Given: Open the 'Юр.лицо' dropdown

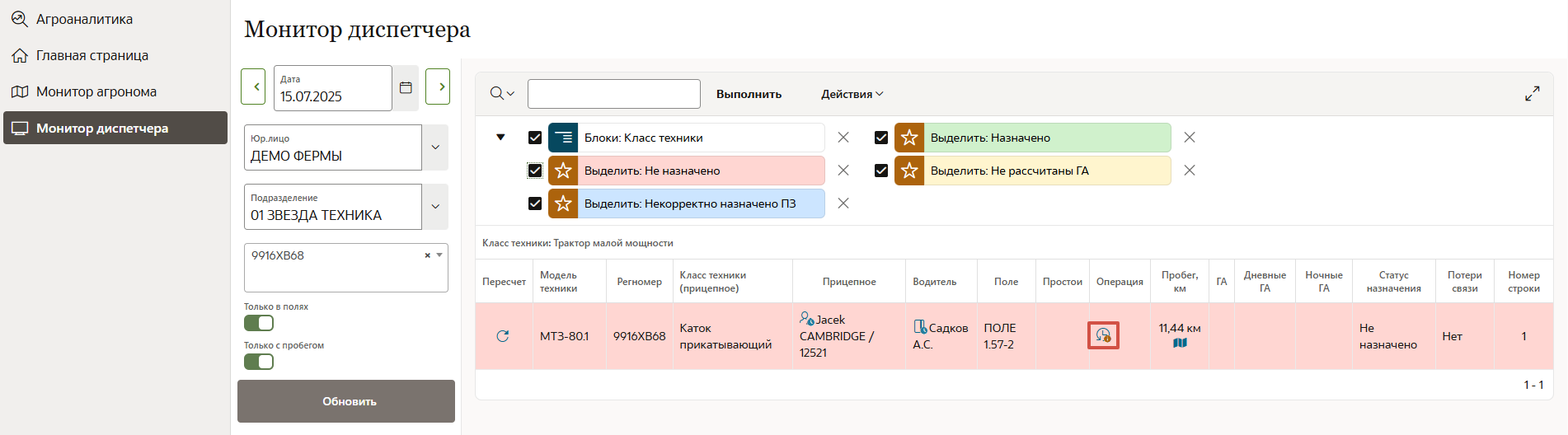Looking at the screenshot, I should [x=435, y=147].
